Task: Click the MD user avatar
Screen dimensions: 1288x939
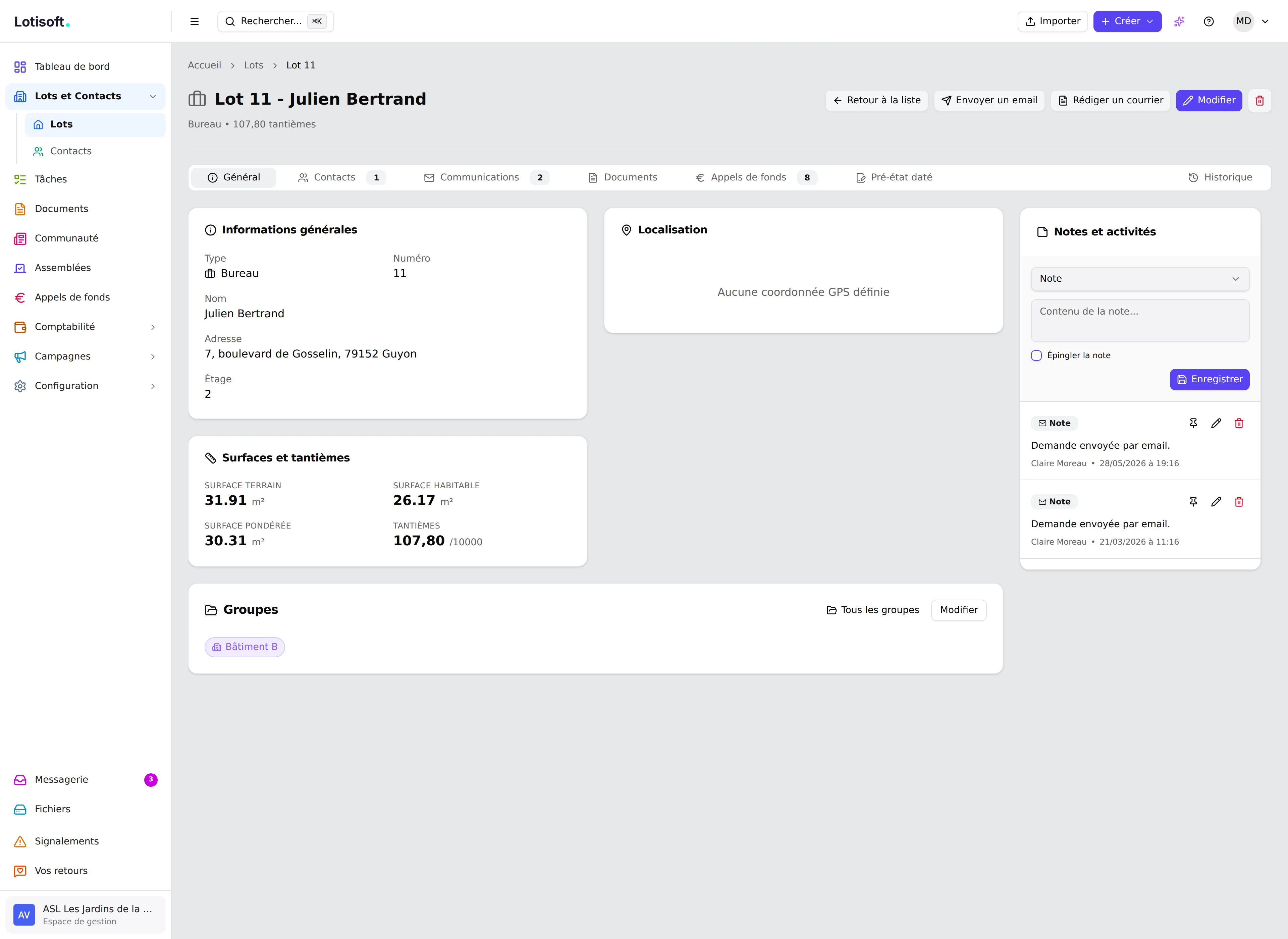Action: tap(1243, 21)
